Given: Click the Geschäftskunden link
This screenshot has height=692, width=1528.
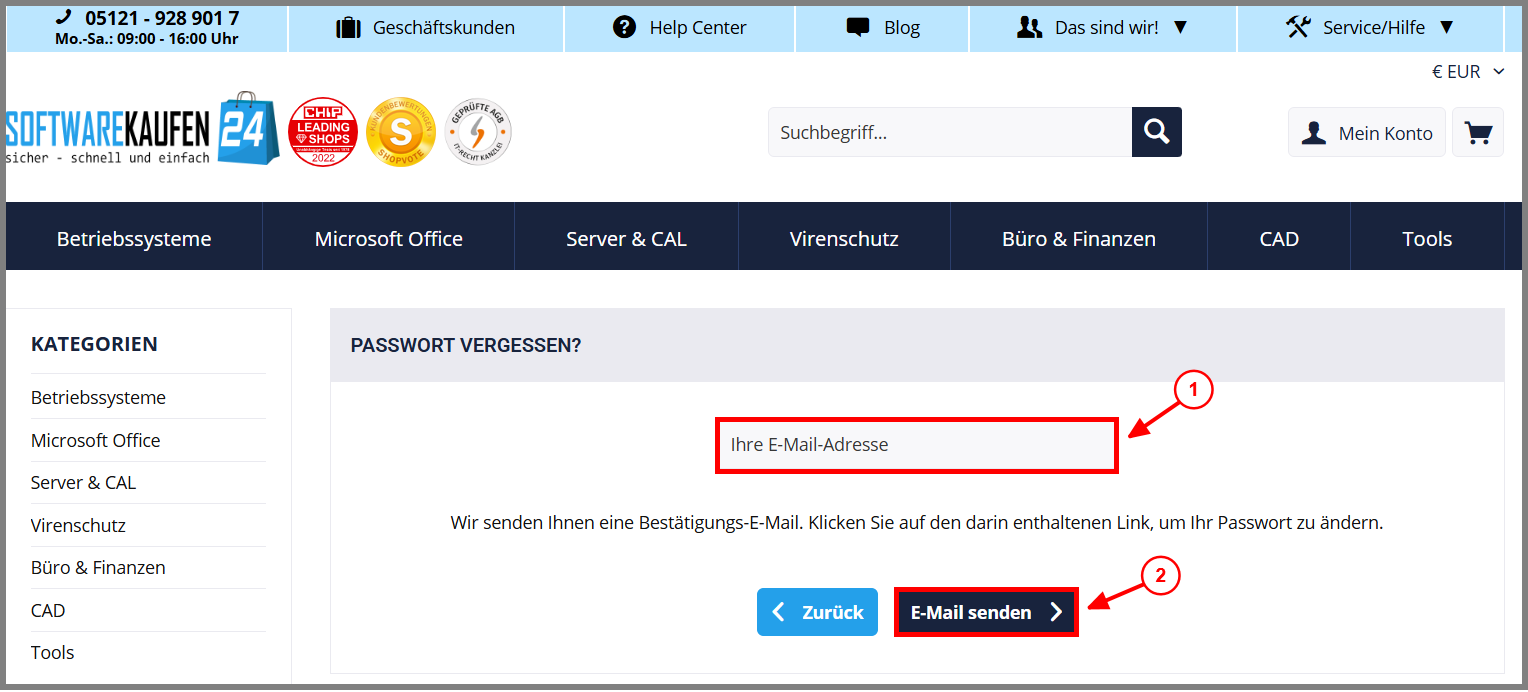Looking at the screenshot, I should point(444,28).
